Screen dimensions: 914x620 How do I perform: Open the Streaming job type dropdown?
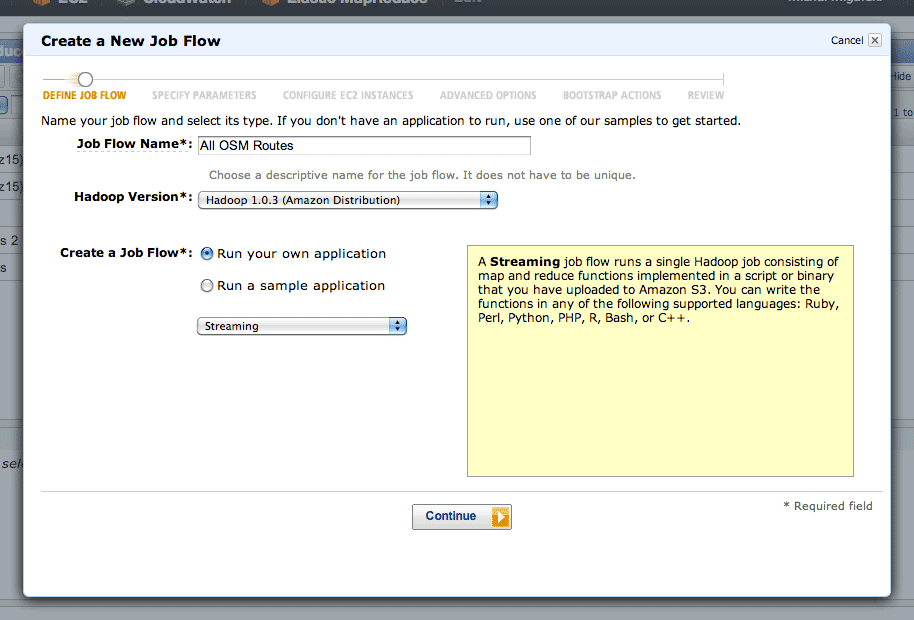(302, 326)
